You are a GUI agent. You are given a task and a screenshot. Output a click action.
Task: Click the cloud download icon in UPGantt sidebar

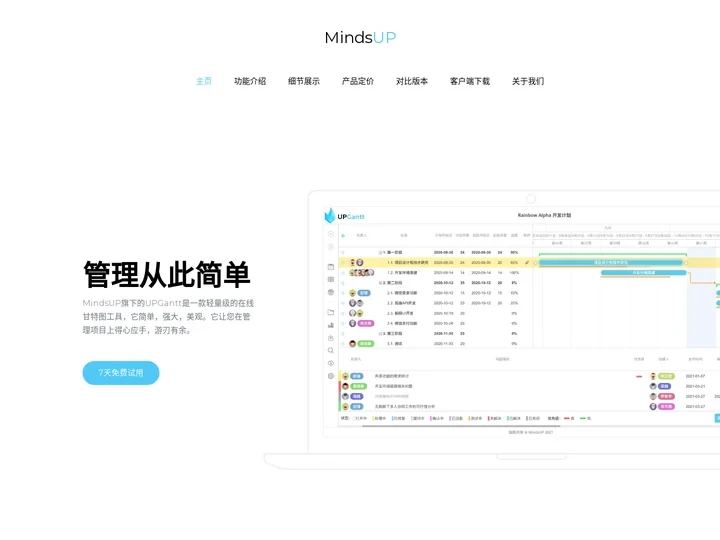click(x=331, y=363)
